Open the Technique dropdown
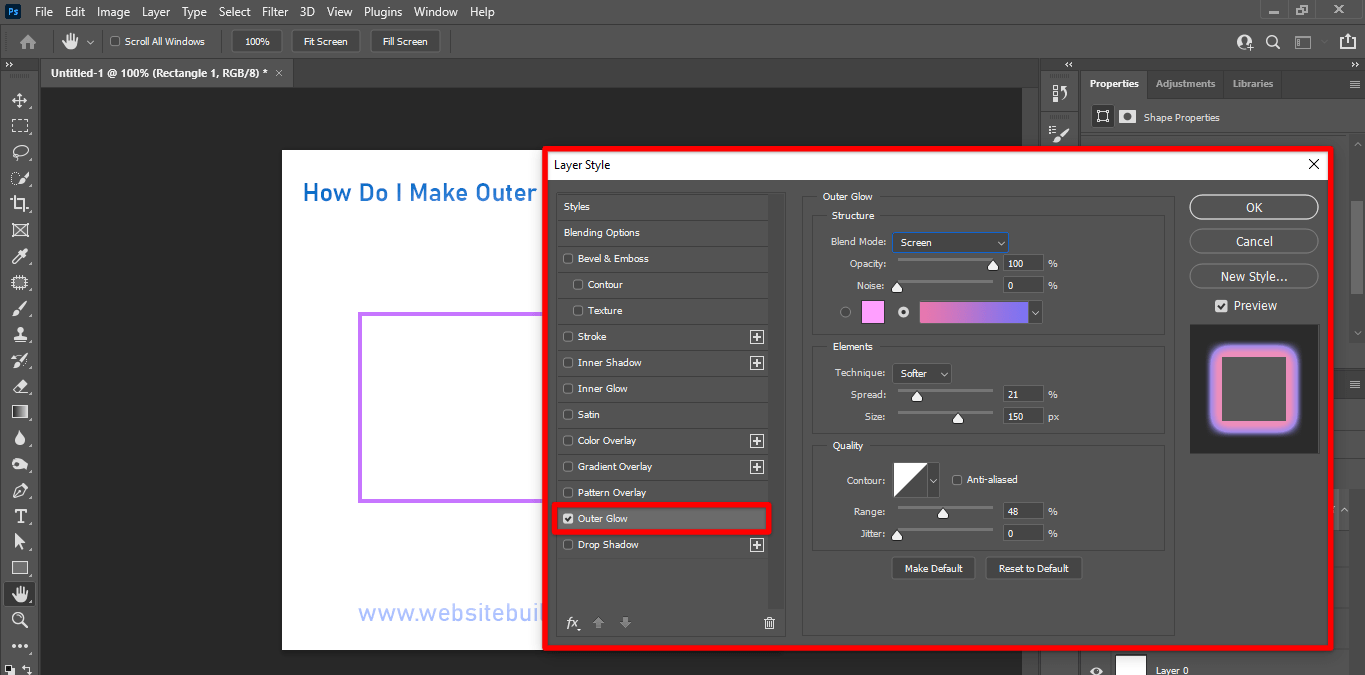 (x=921, y=372)
